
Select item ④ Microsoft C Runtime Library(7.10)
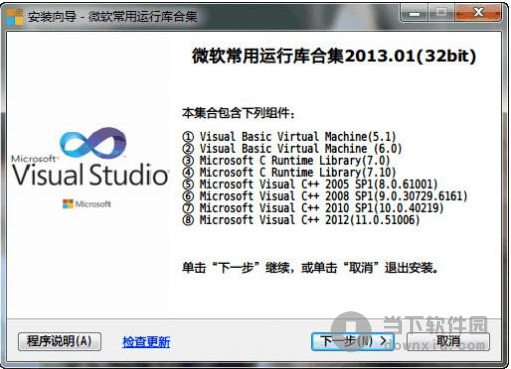point(289,172)
